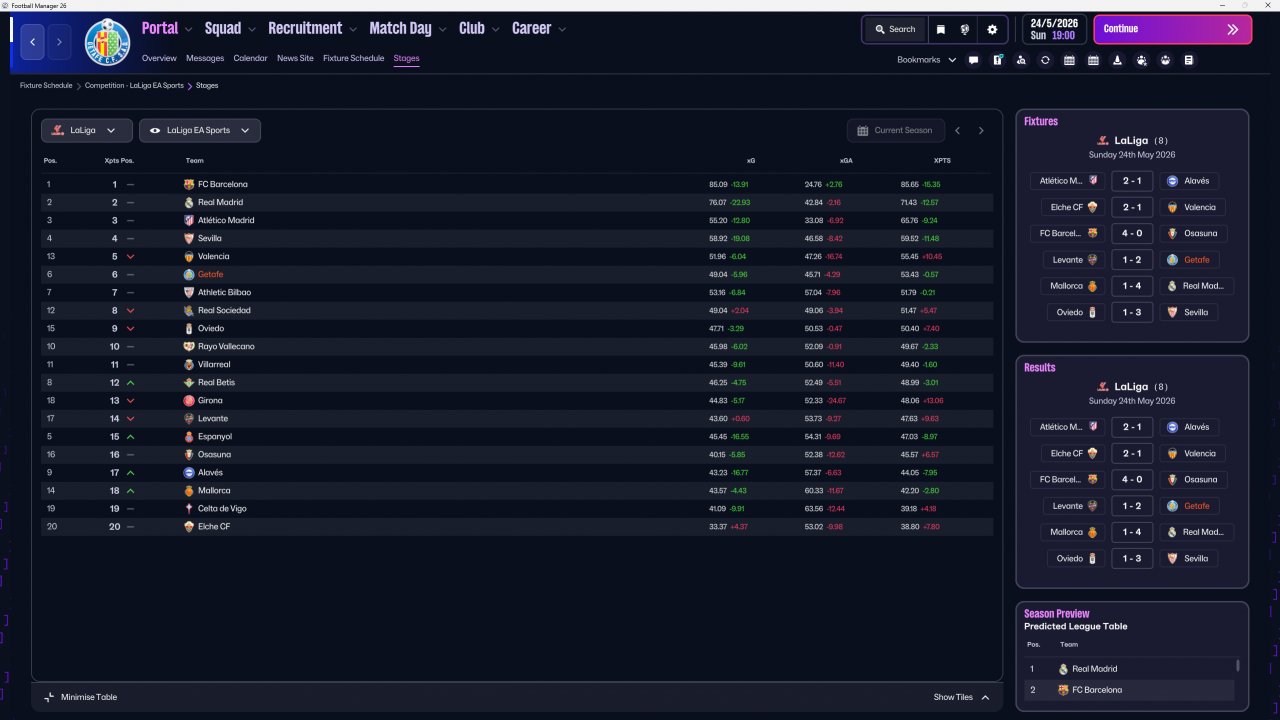
Task: Open the date and time display
Action: 1053,30
